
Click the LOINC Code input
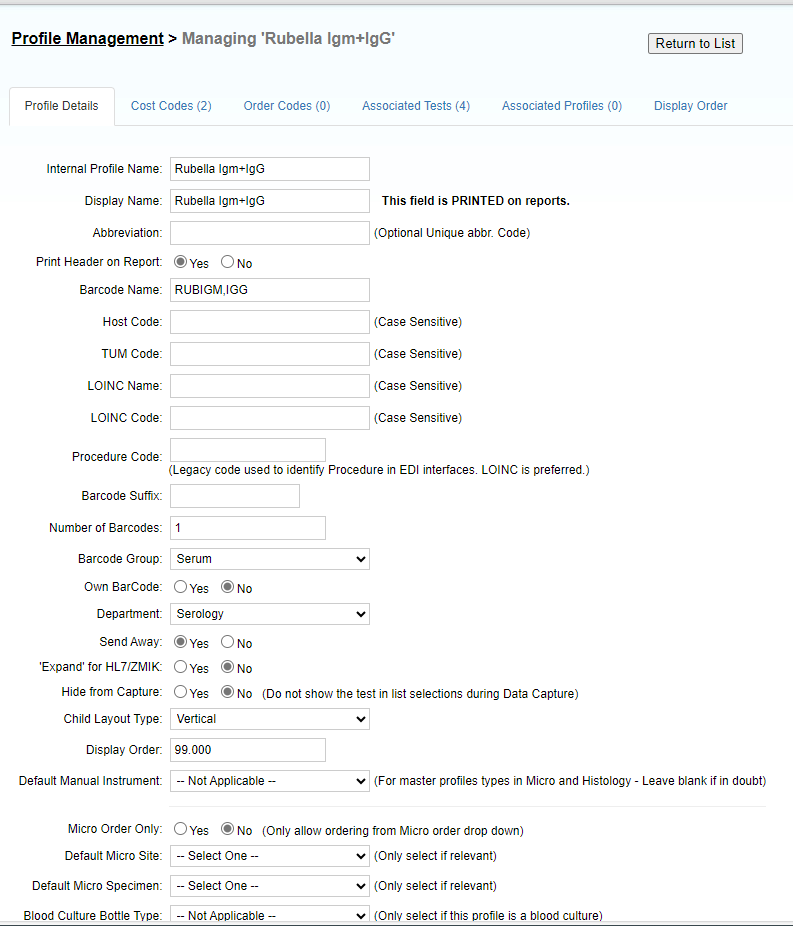coord(270,418)
